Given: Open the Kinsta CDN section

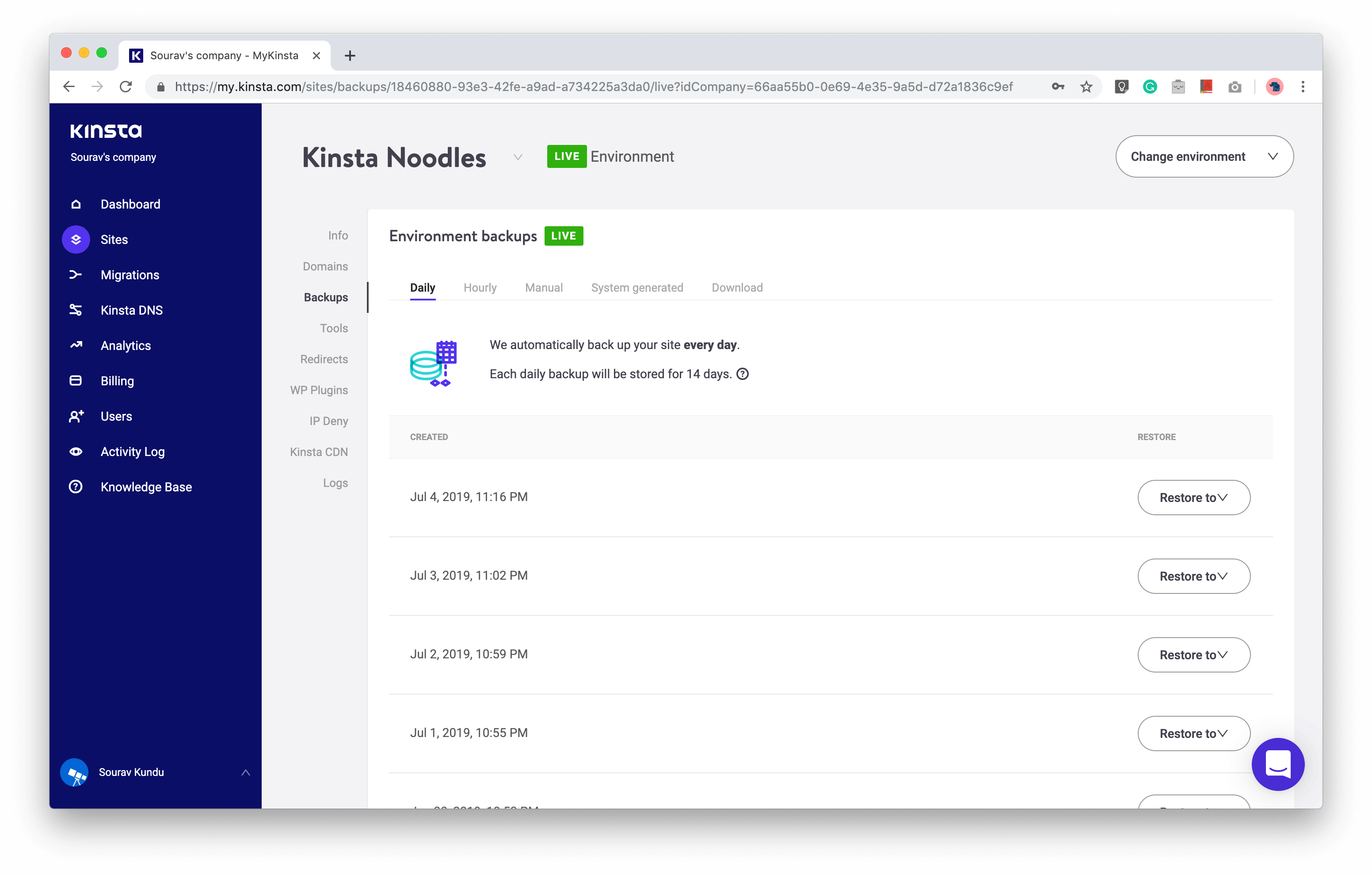Looking at the screenshot, I should coord(319,452).
